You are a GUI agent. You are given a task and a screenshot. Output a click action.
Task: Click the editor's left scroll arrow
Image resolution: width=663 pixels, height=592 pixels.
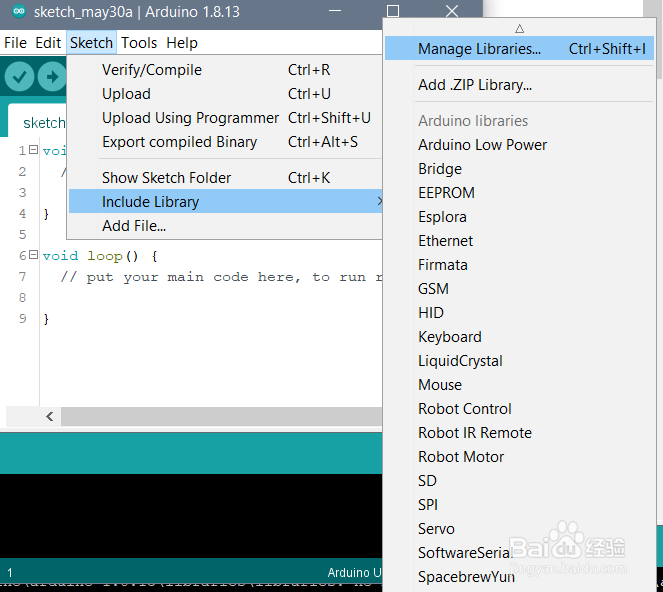49,417
